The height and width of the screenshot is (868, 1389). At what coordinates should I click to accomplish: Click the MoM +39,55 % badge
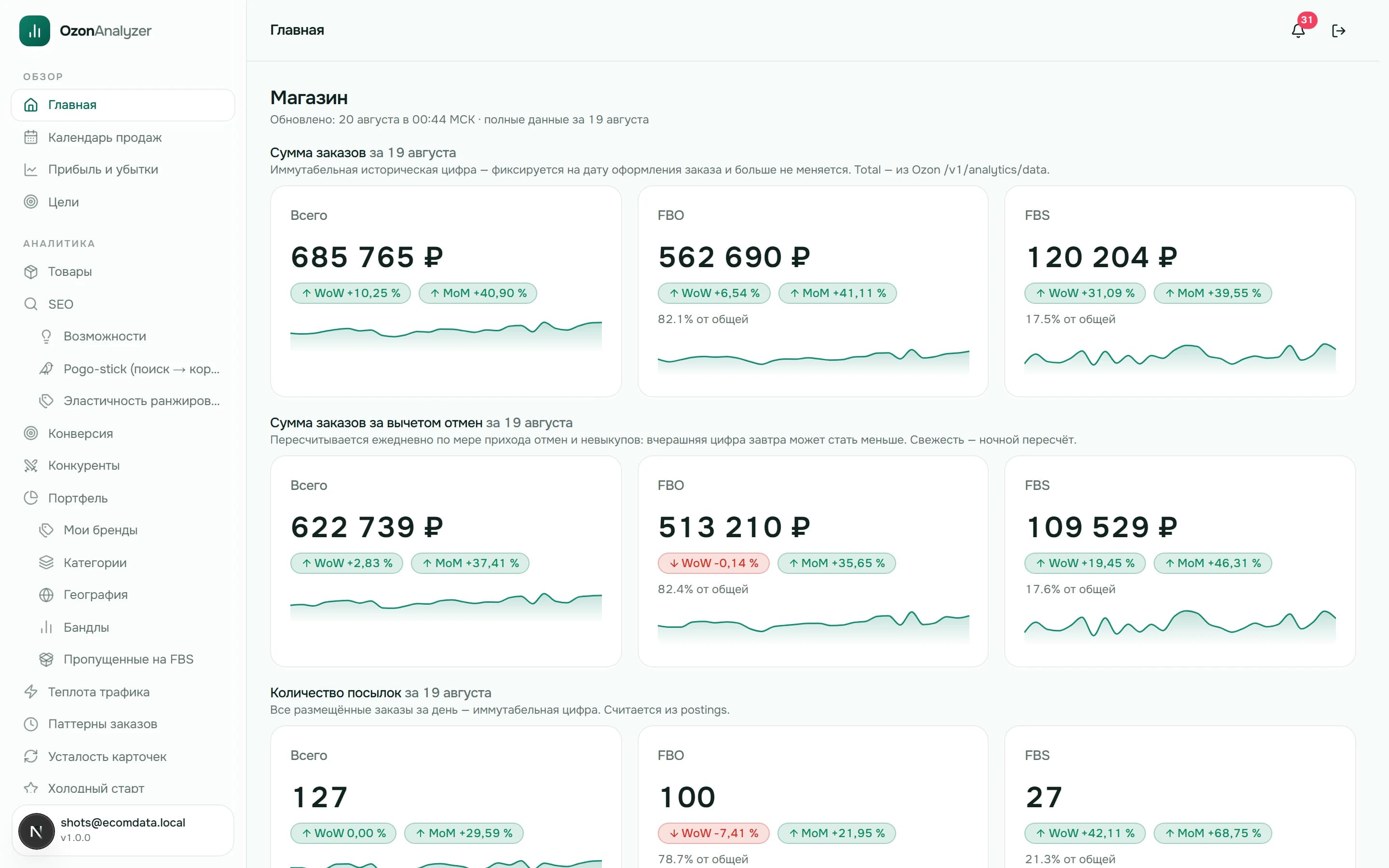[x=1213, y=293]
